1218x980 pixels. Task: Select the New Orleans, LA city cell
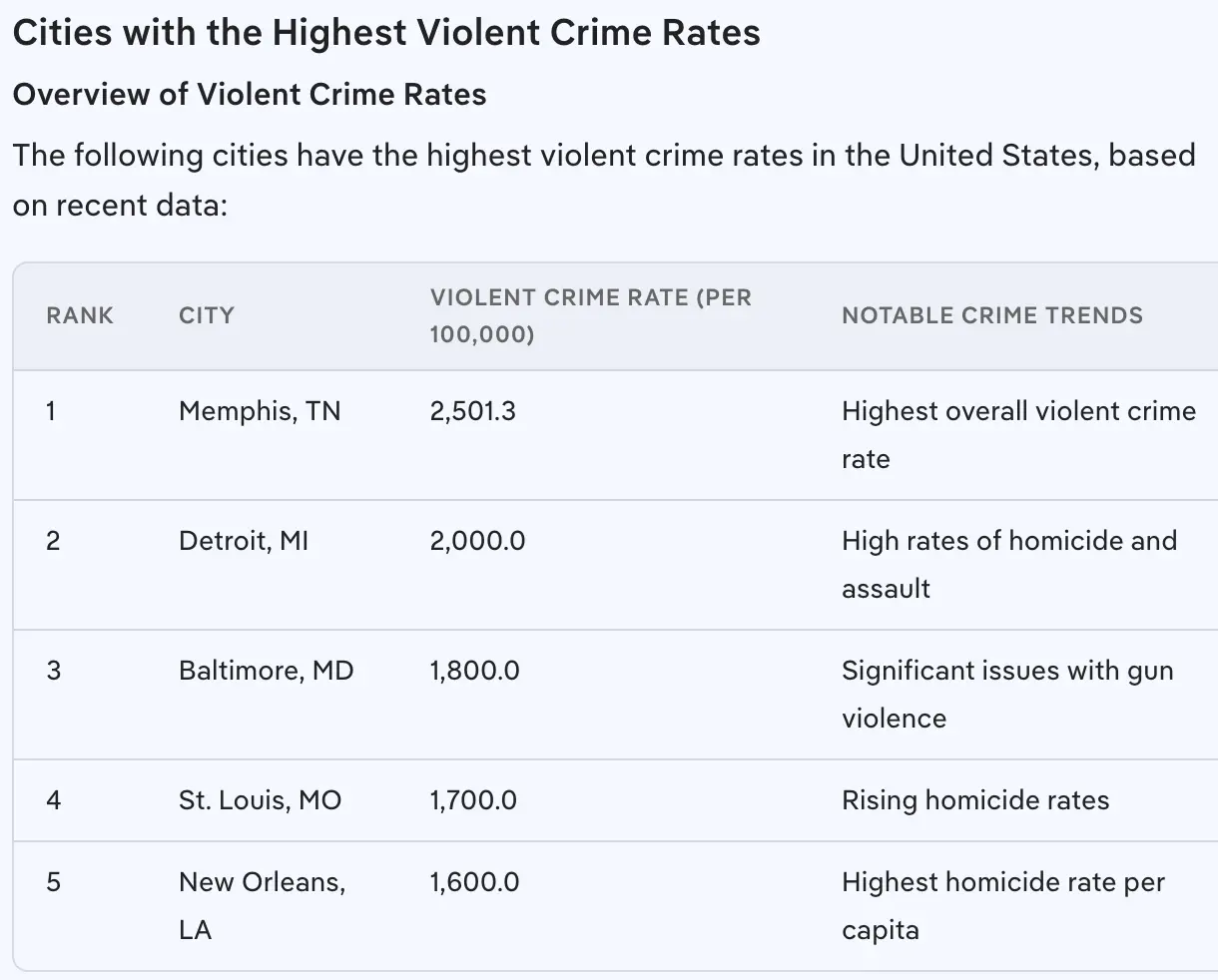(x=262, y=905)
